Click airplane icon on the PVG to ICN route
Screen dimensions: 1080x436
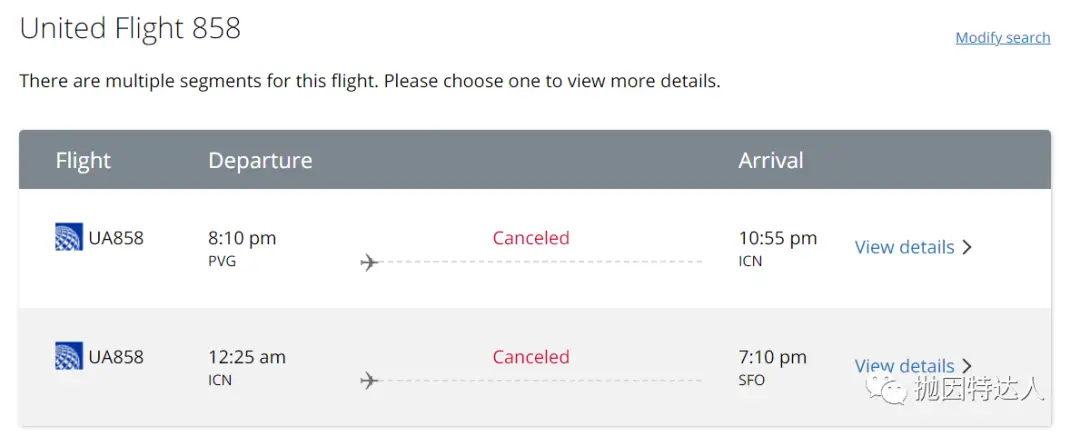(370, 263)
